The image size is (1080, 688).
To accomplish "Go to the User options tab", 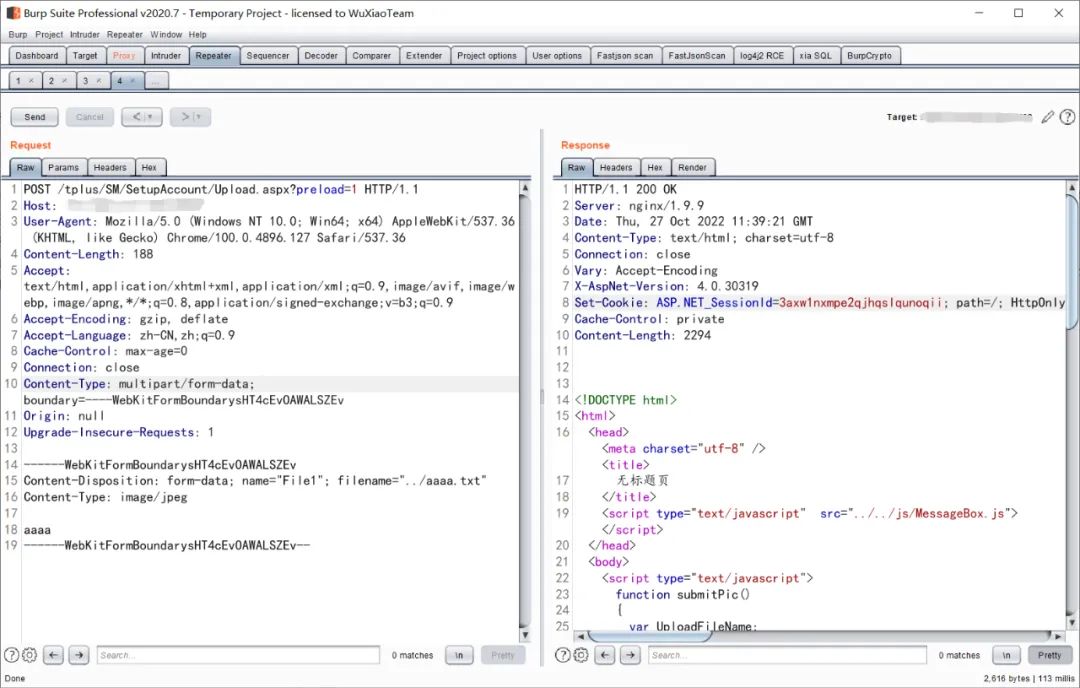I will pos(557,56).
